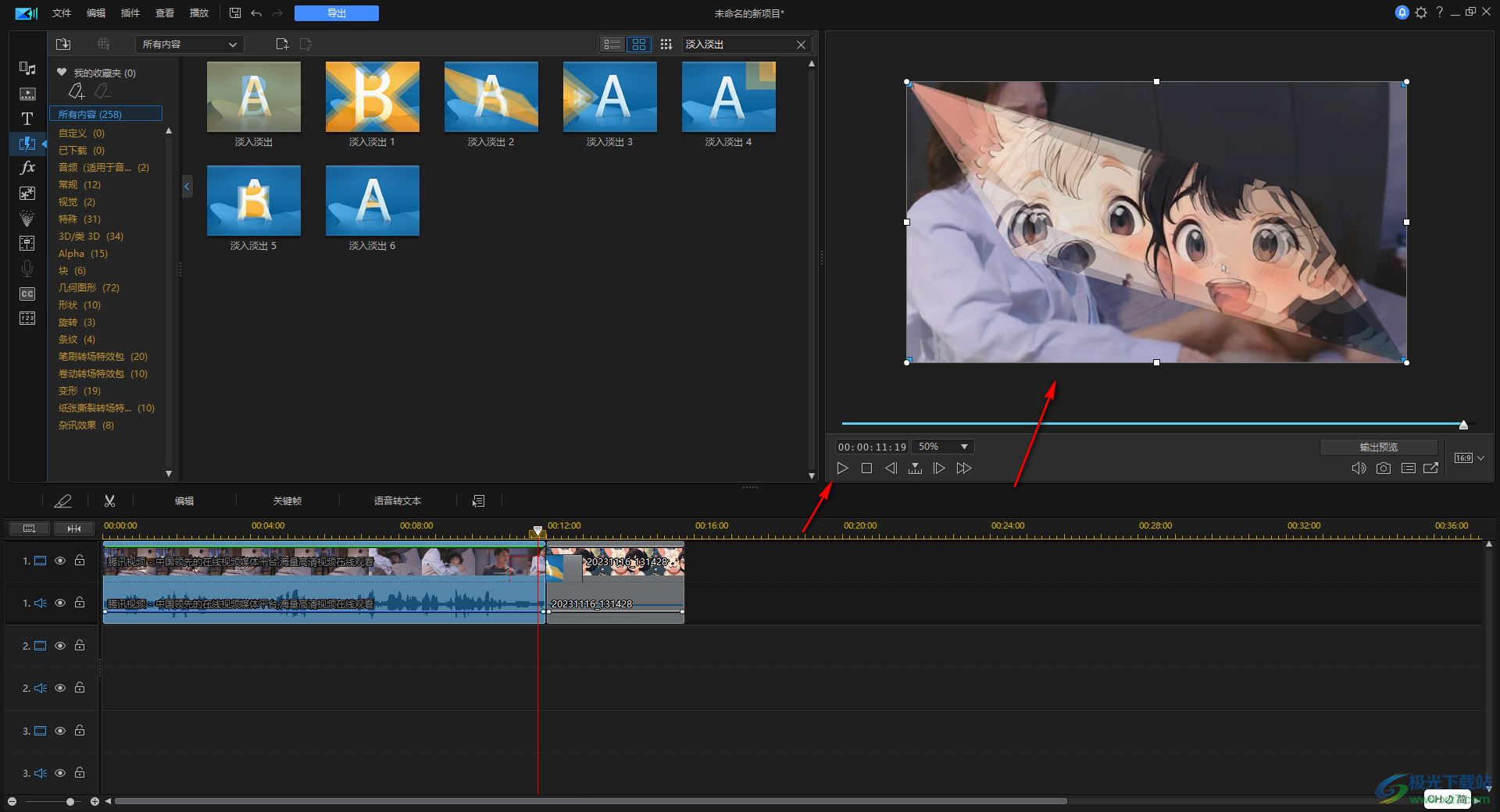Click the 编辑 button above timeline
Viewport: 1500px width, 812px height.
tap(184, 501)
